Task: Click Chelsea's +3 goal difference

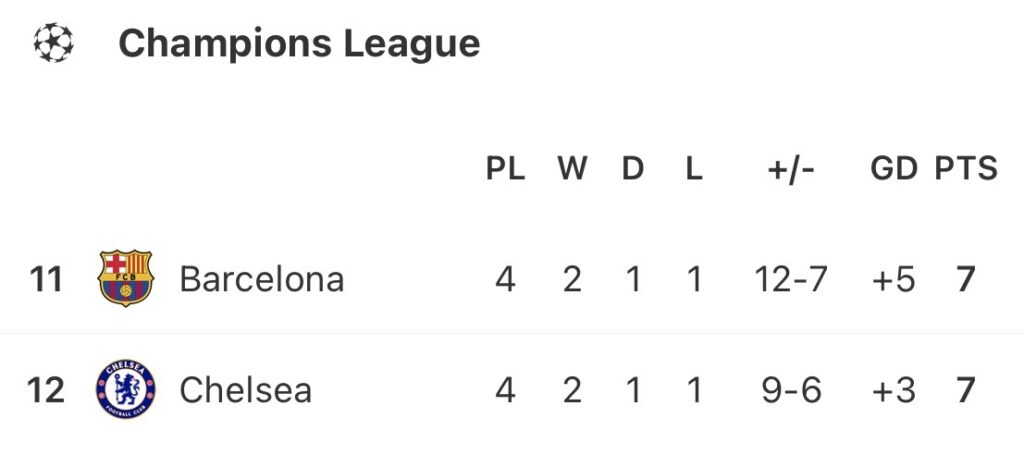Action: [x=893, y=390]
